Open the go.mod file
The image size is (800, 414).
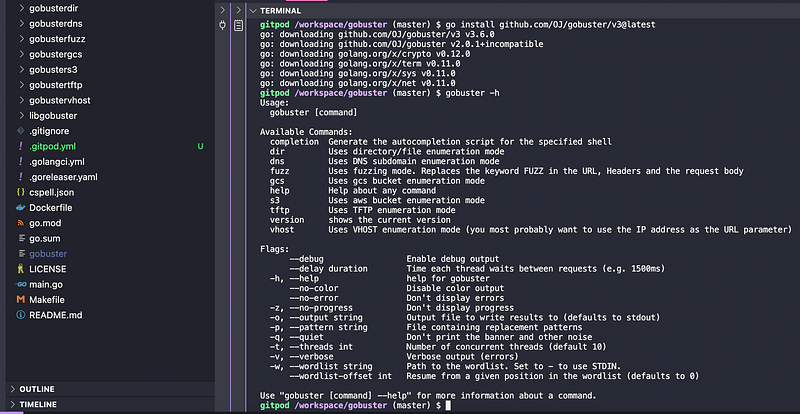[45, 223]
